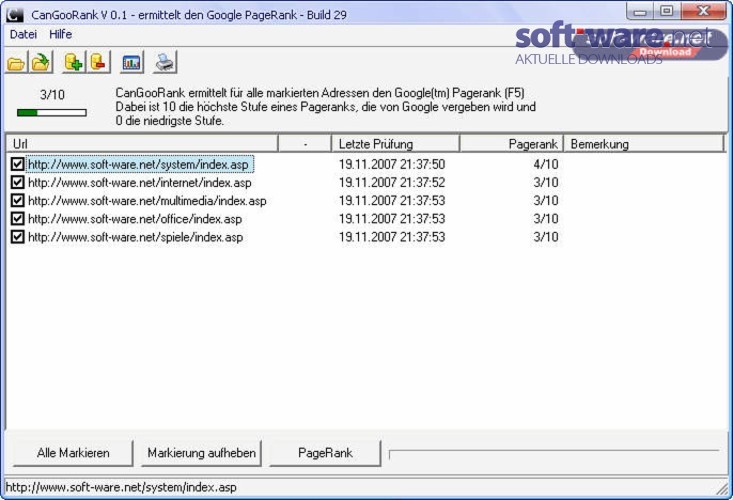Click the add URL icon with green plus
Viewport: 733px width, 500px height.
pyautogui.click(x=74, y=62)
